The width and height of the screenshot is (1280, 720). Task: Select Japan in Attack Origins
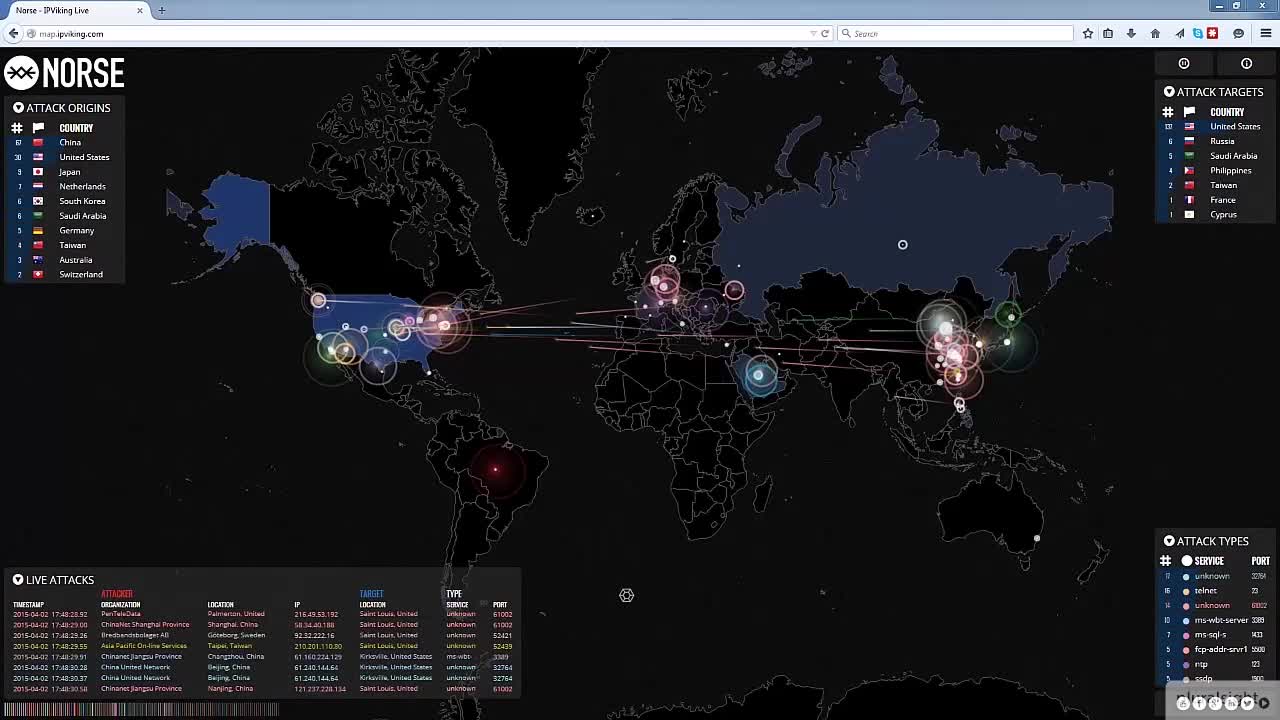(x=64, y=172)
